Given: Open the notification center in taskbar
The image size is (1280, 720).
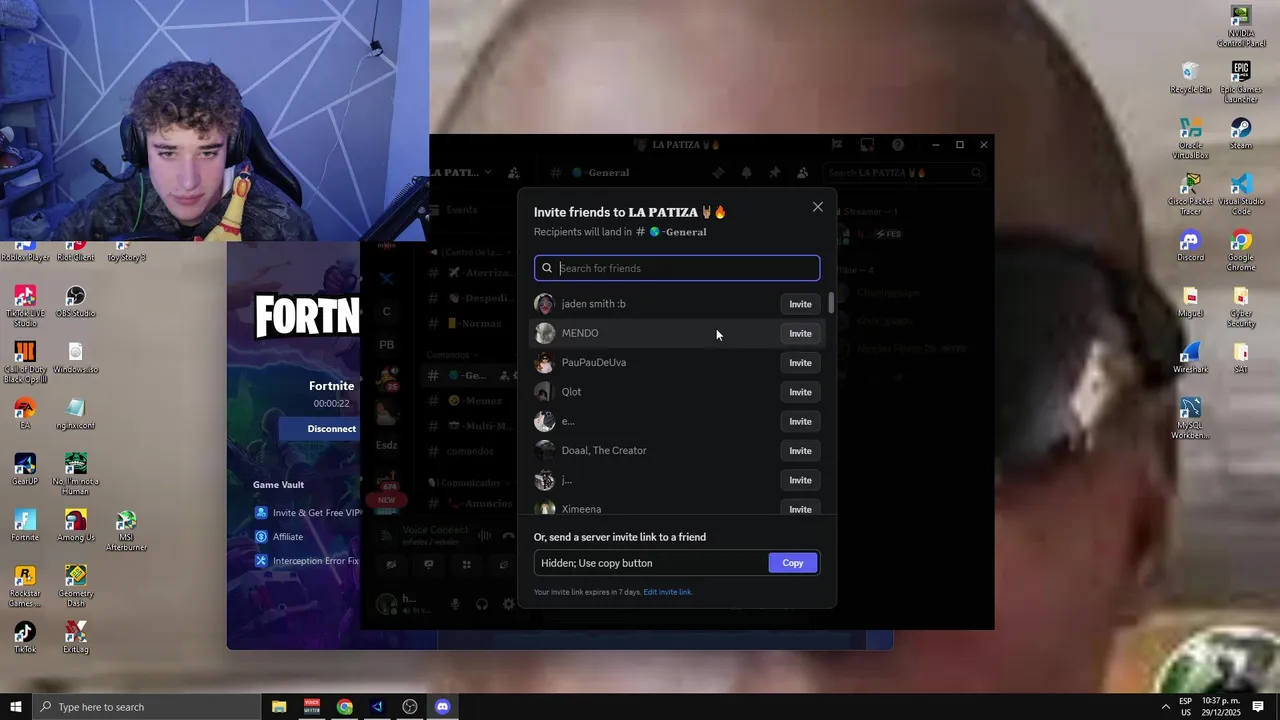Looking at the screenshot, I should pyautogui.click(x=1258, y=707).
